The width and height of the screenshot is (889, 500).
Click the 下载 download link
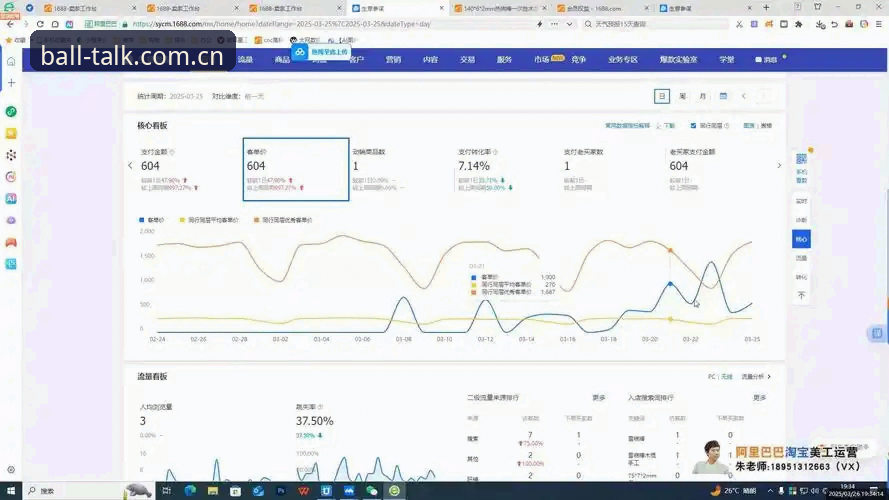point(666,126)
